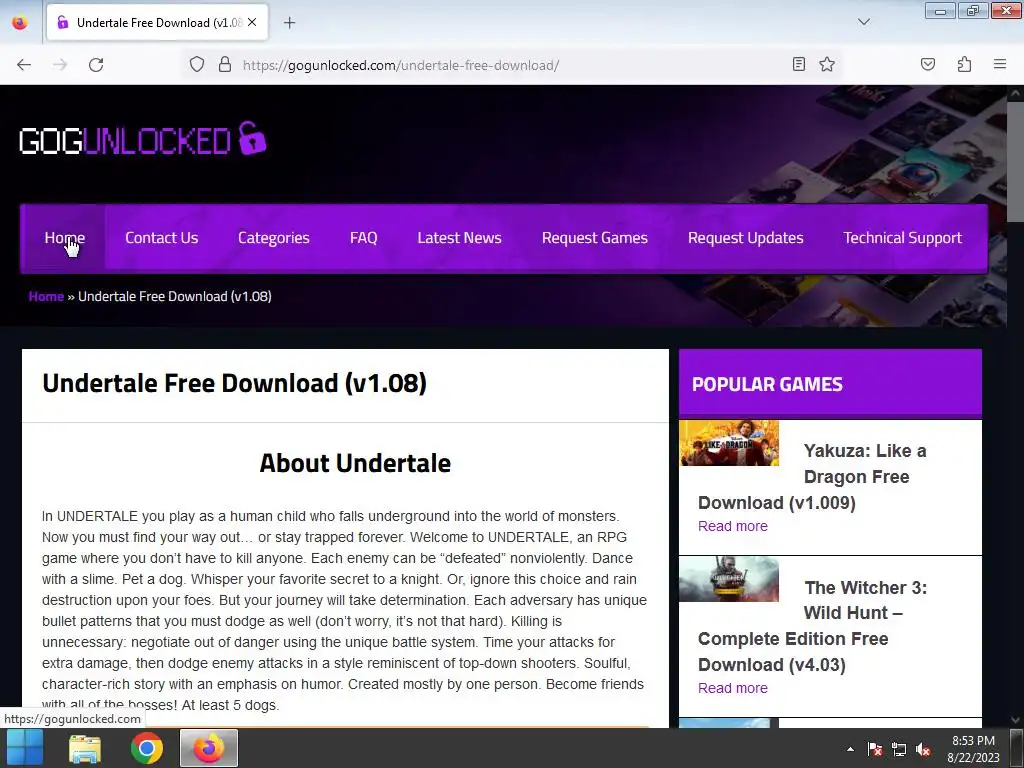Click the breadcrumb text Undertale Free Download (v1.08)
This screenshot has height=768, width=1024.
[x=175, y=296]
